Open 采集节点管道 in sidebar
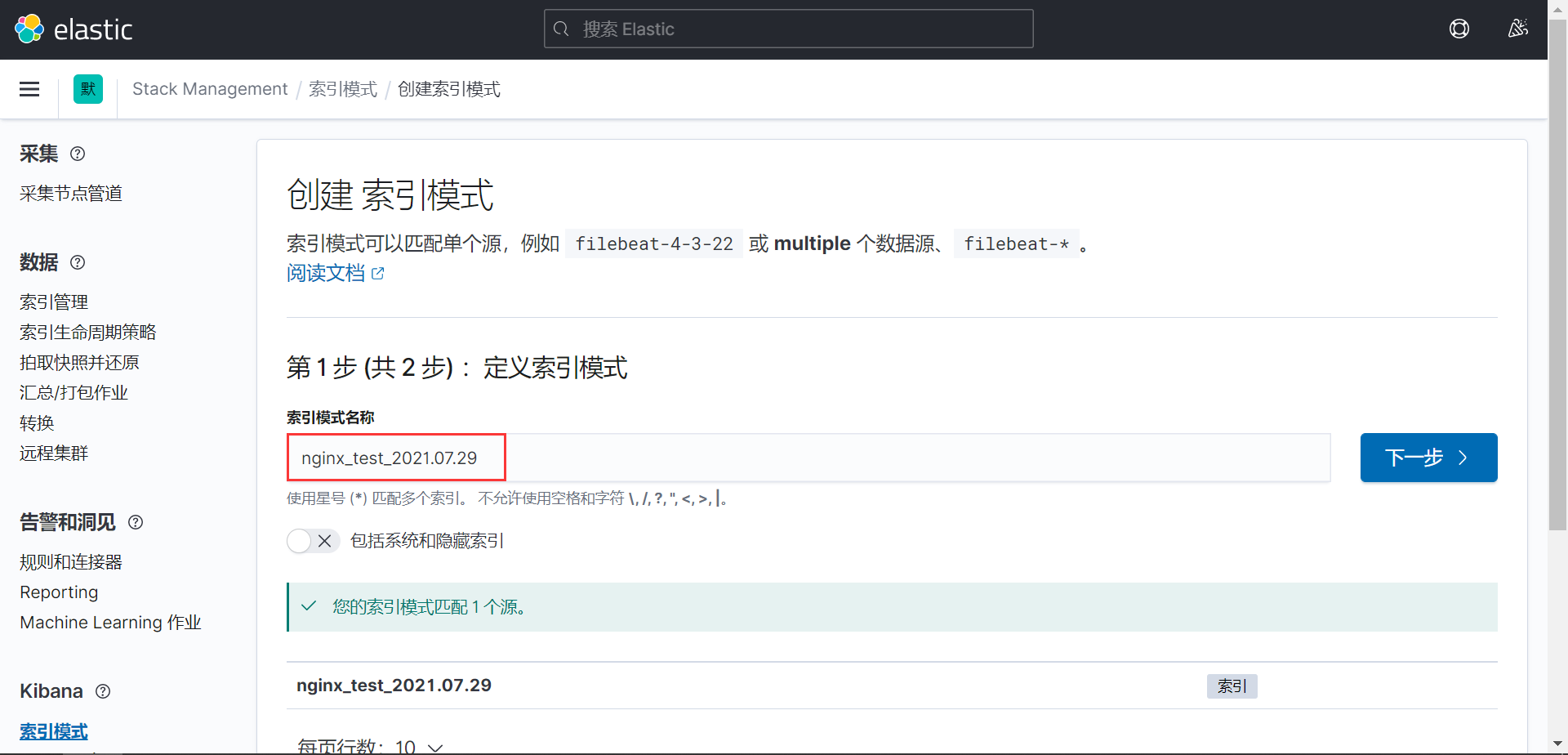The image size is (1568, 755). (x=71, y=194)
